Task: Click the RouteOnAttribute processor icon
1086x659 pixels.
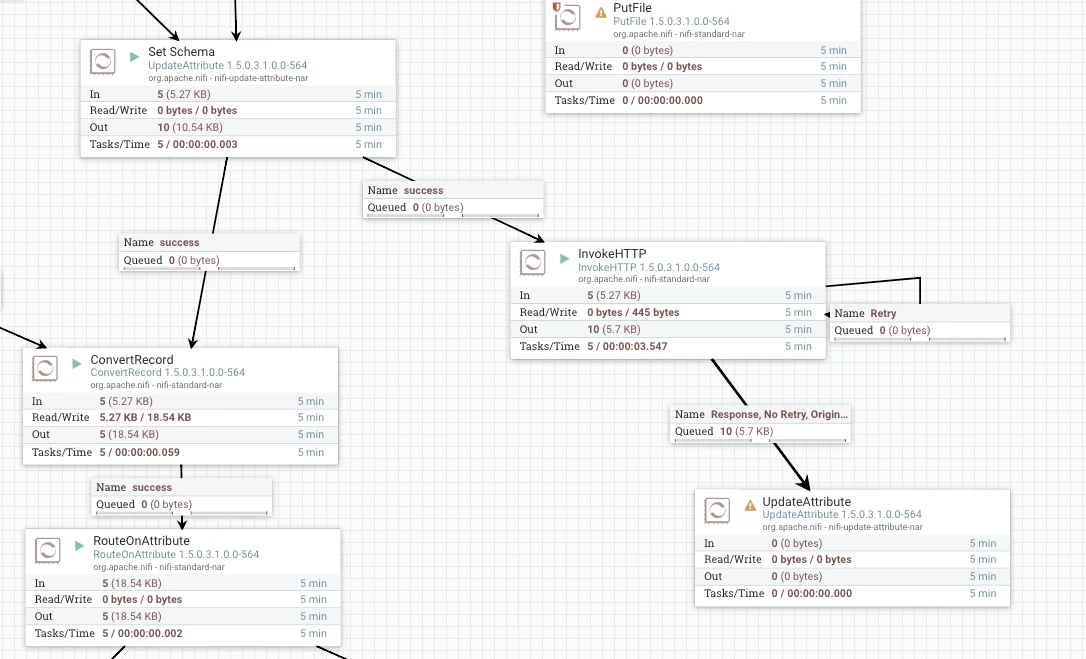Action: pos(48,550)
